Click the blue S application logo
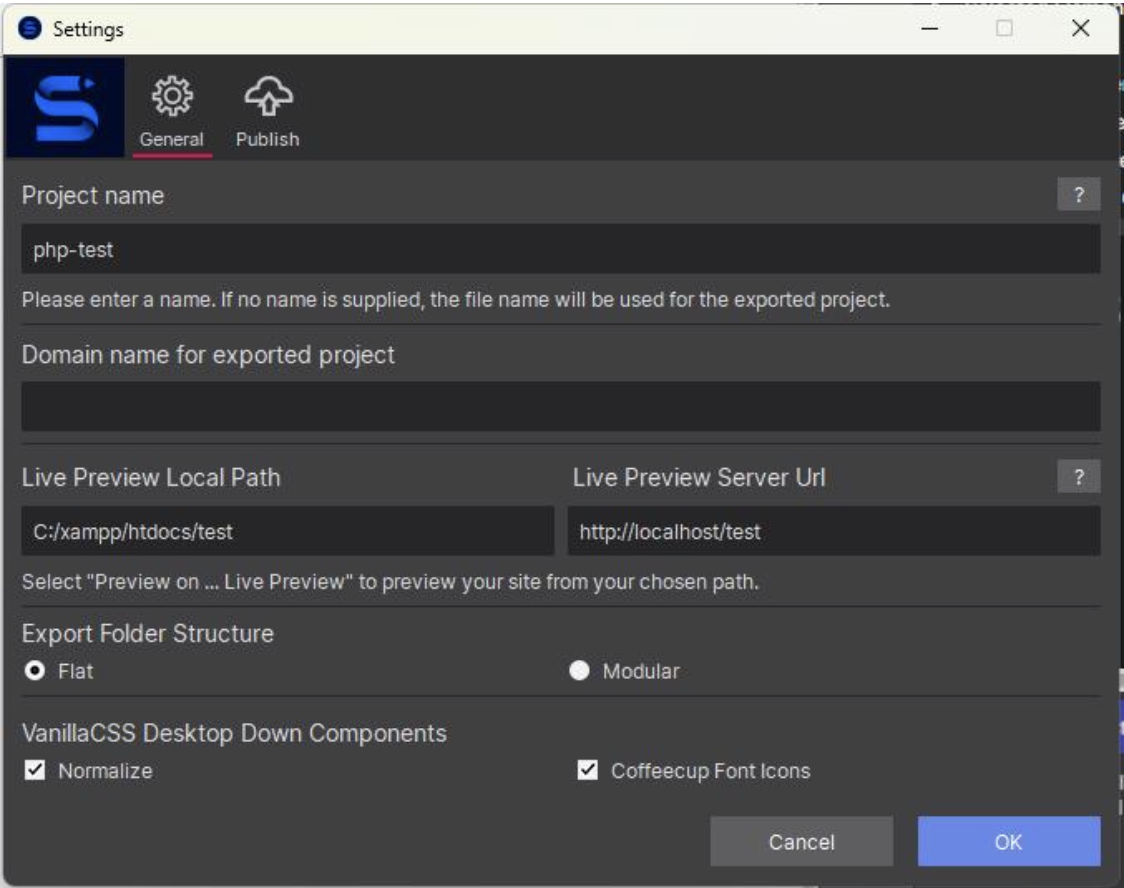 (65, 107)
